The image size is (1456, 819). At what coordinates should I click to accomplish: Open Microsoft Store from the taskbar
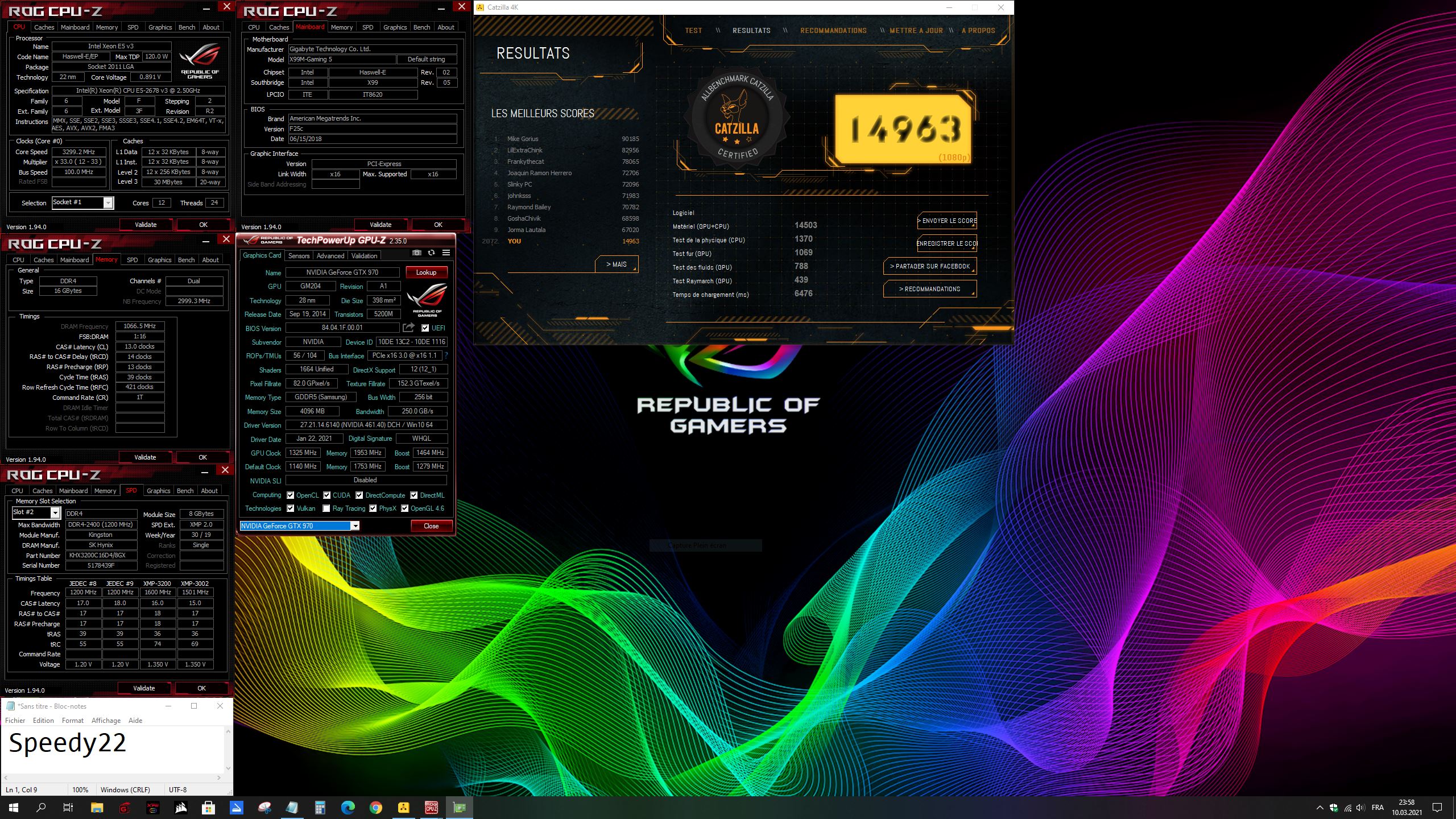click(208, 808)
